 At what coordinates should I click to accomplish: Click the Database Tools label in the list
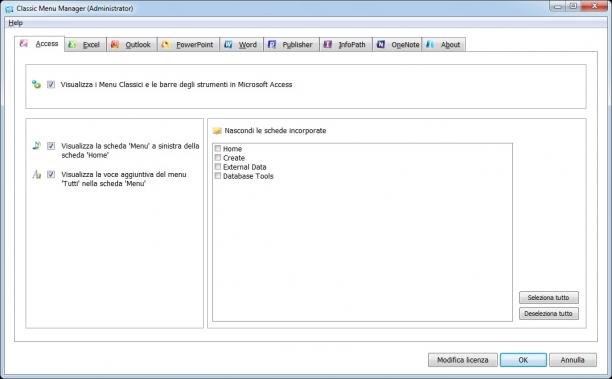tap(248, 176)
